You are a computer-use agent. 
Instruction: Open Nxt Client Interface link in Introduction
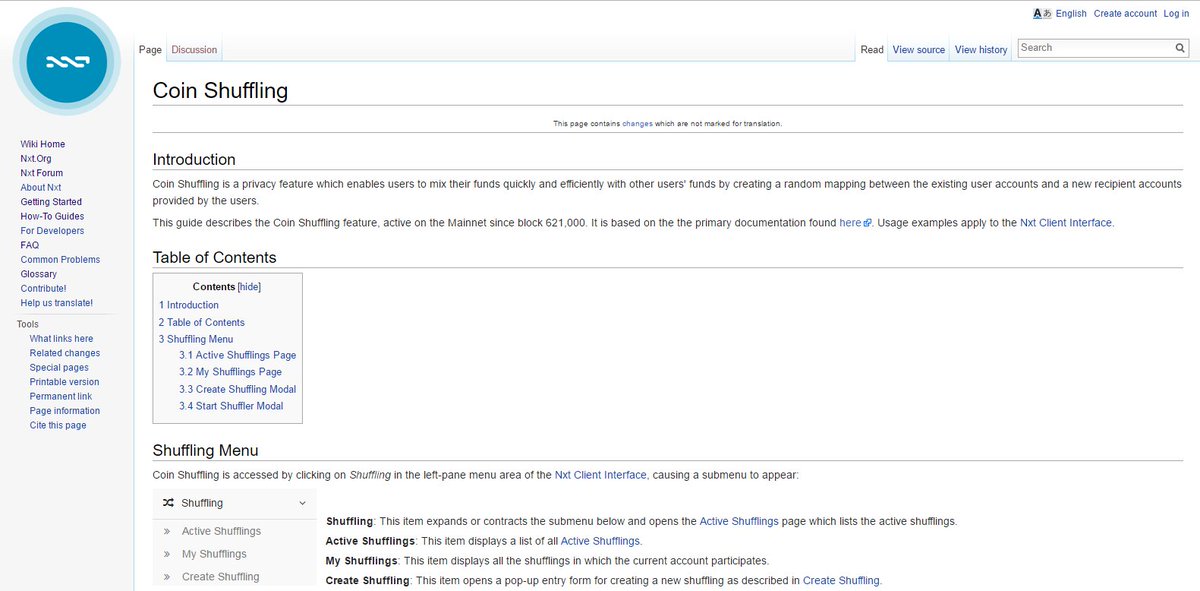coord(1065,223)
